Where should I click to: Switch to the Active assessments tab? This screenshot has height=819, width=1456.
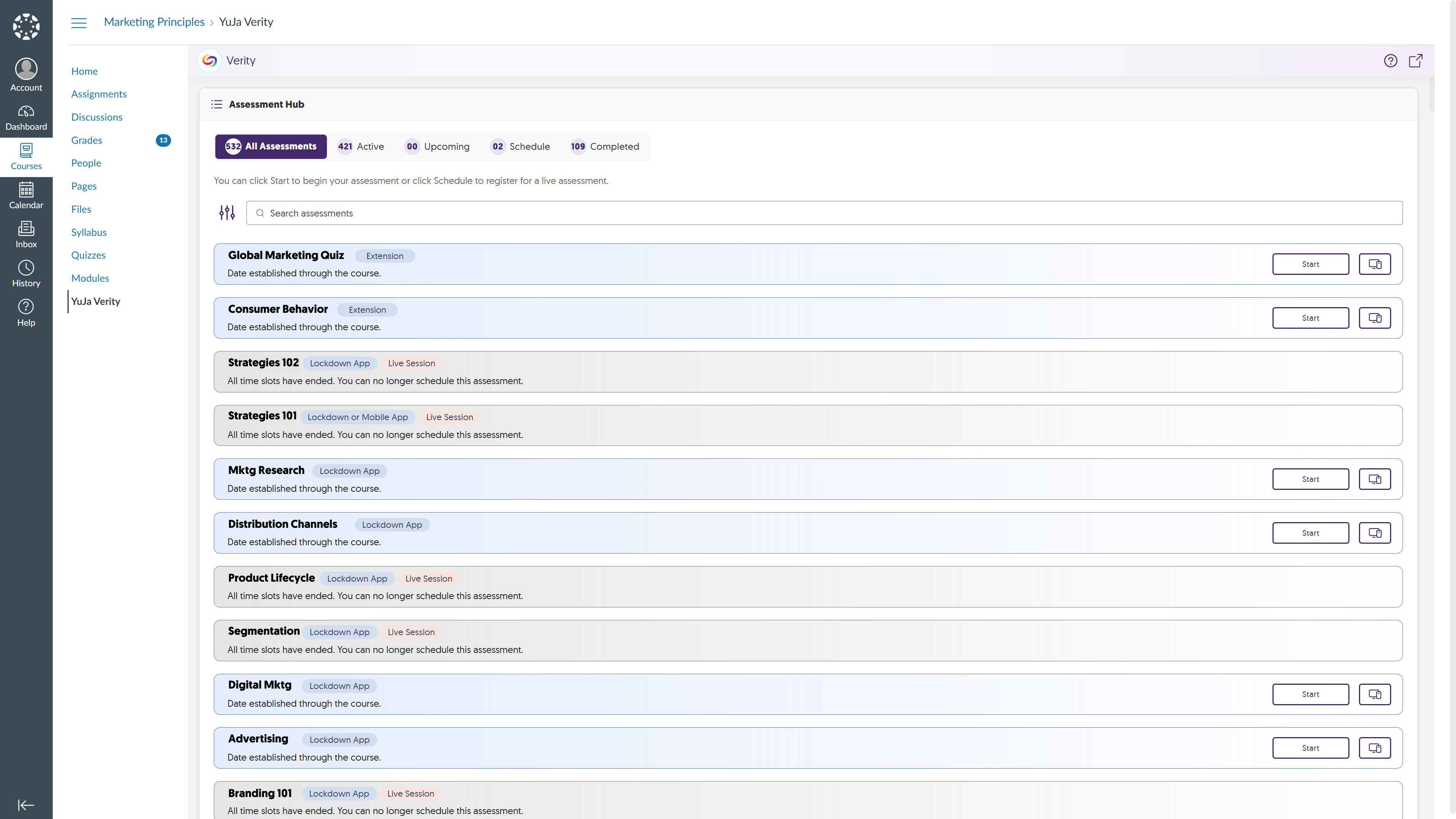361,146
